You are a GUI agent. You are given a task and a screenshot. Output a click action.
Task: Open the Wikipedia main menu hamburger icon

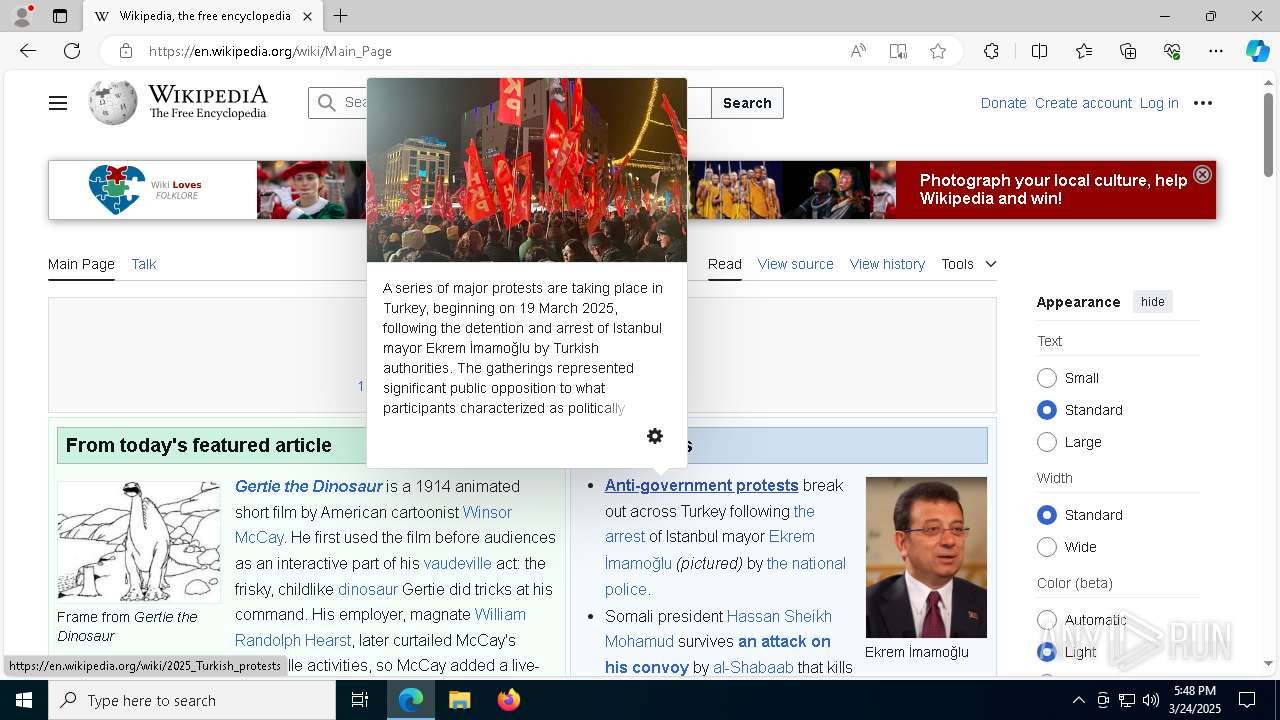pyautogui.click(x=58, y=103)
